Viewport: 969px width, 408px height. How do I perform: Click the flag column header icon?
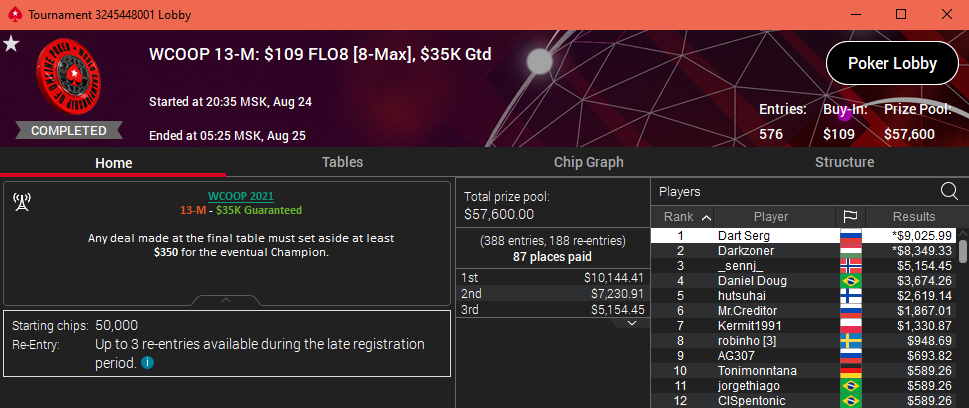[850, 216]
